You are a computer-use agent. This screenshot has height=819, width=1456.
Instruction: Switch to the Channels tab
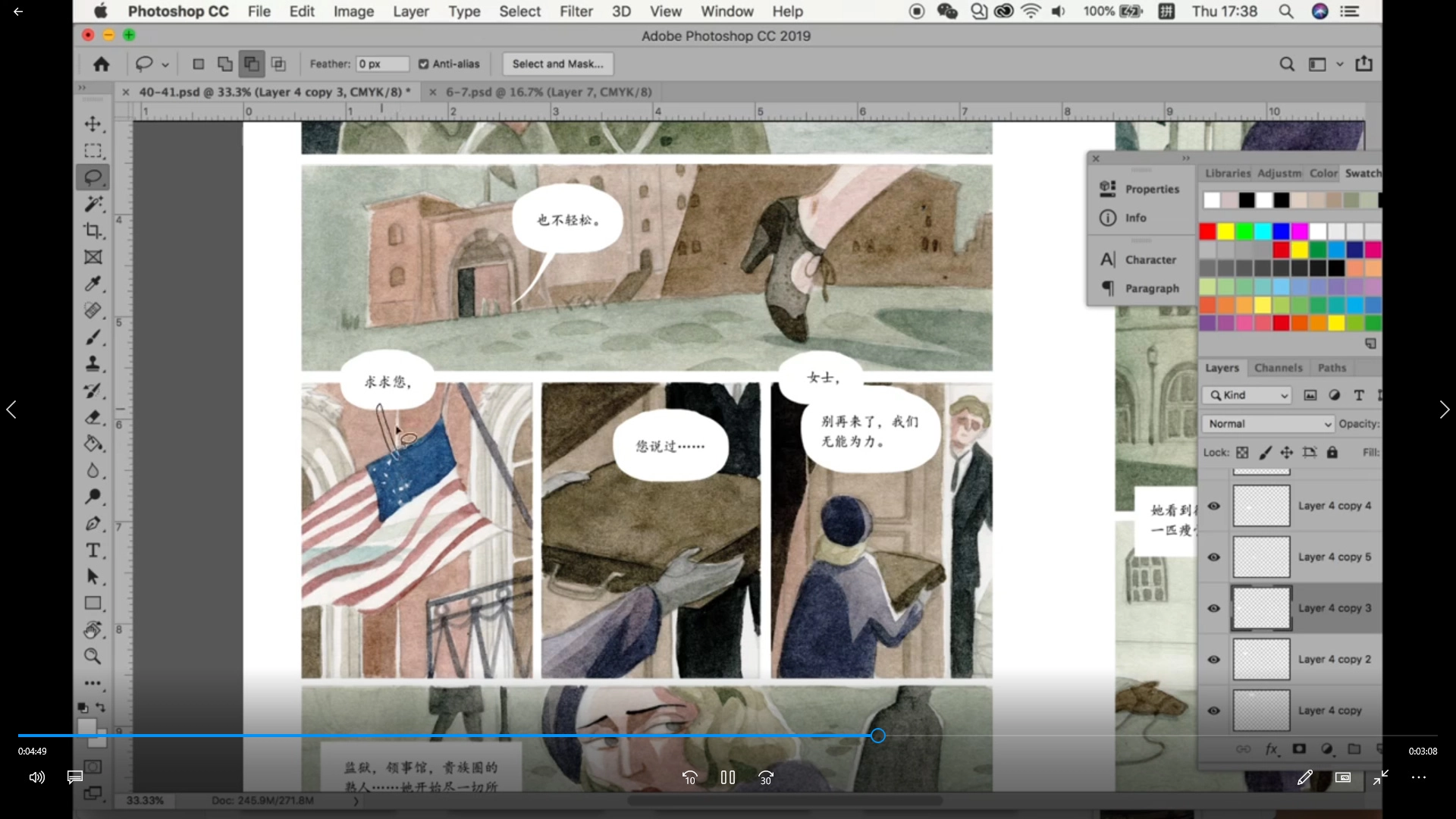click(1278, 368)
